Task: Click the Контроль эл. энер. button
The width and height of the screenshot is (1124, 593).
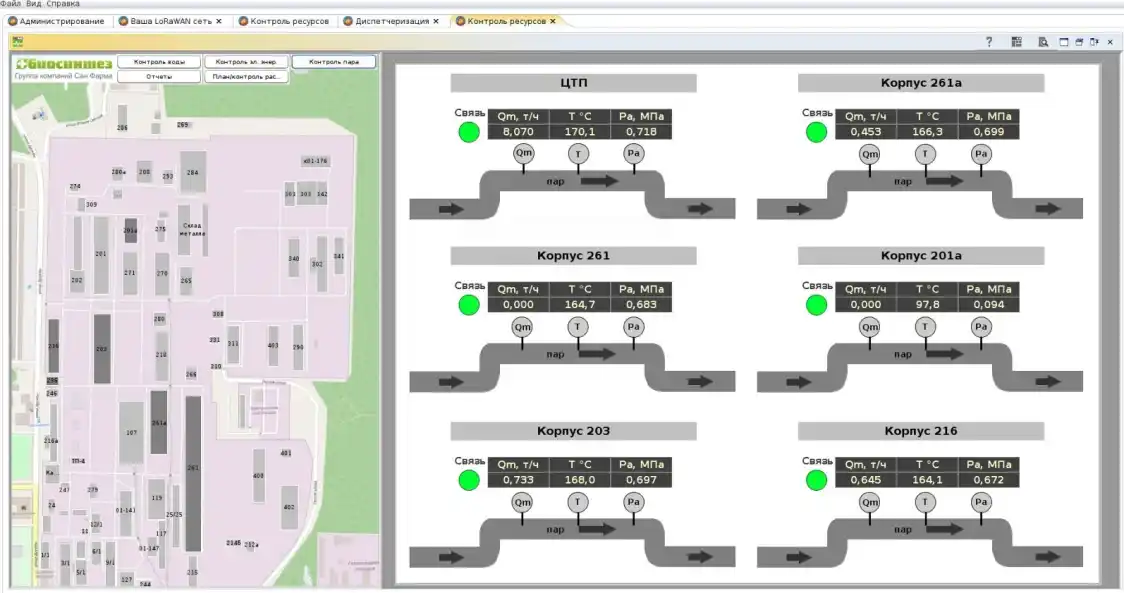Action: click(x=246, y=62)
